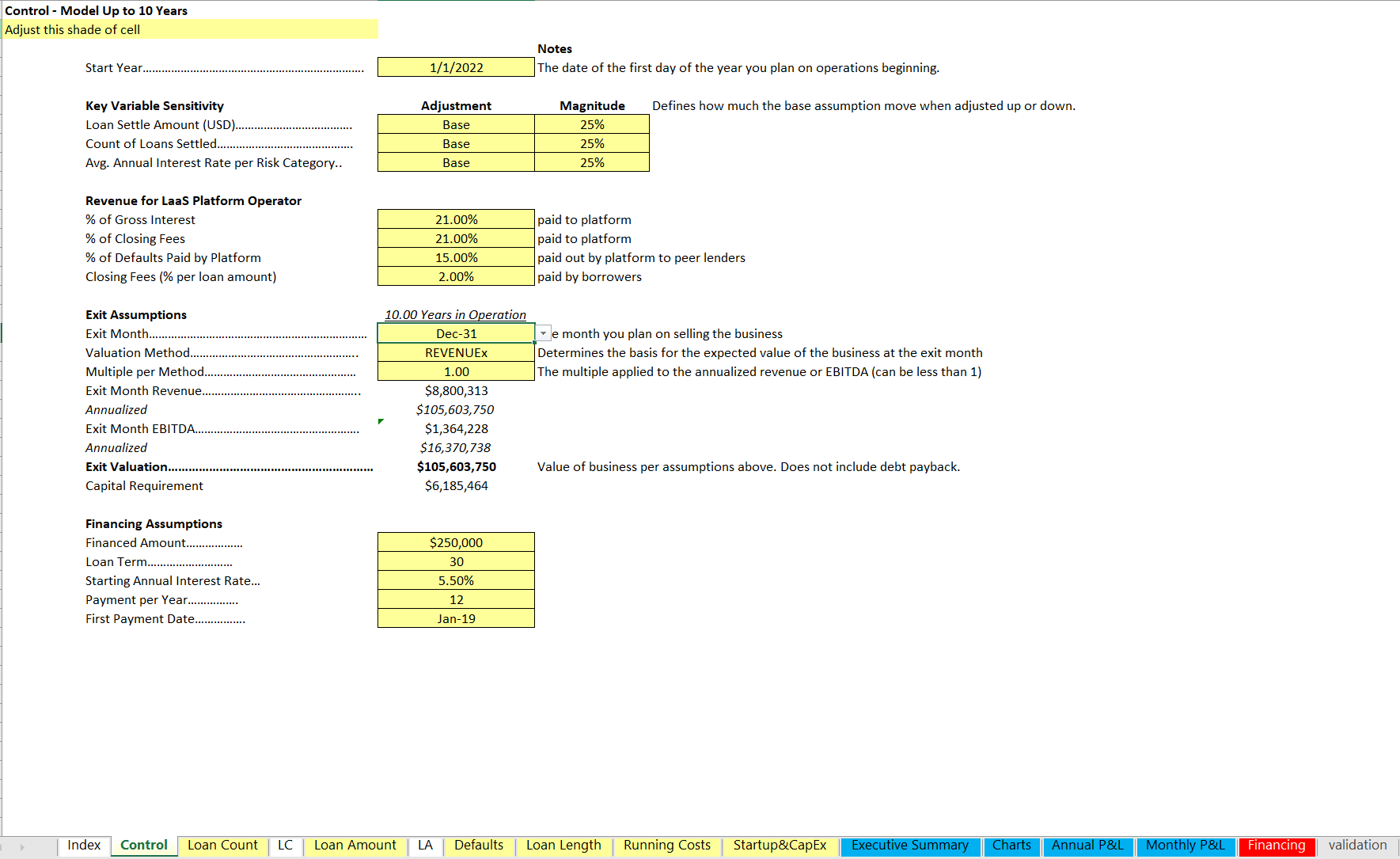Select Closing Fees 2.00% cell
The height and width of the screenshot is (859, 1400).
[x=456, y=276]
